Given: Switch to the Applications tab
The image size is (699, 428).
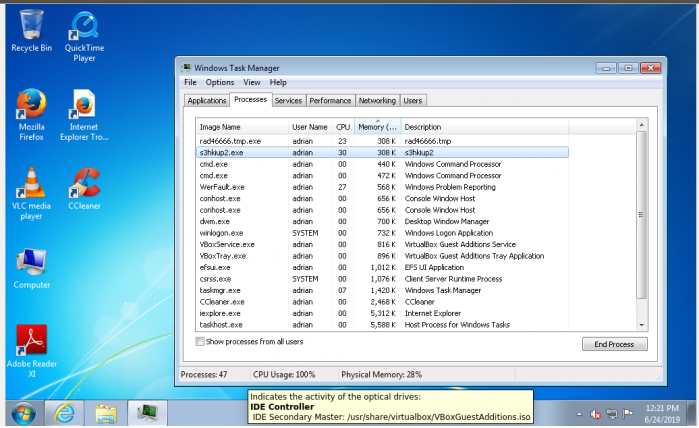Looking at the screenshot, I should [207, 101].
